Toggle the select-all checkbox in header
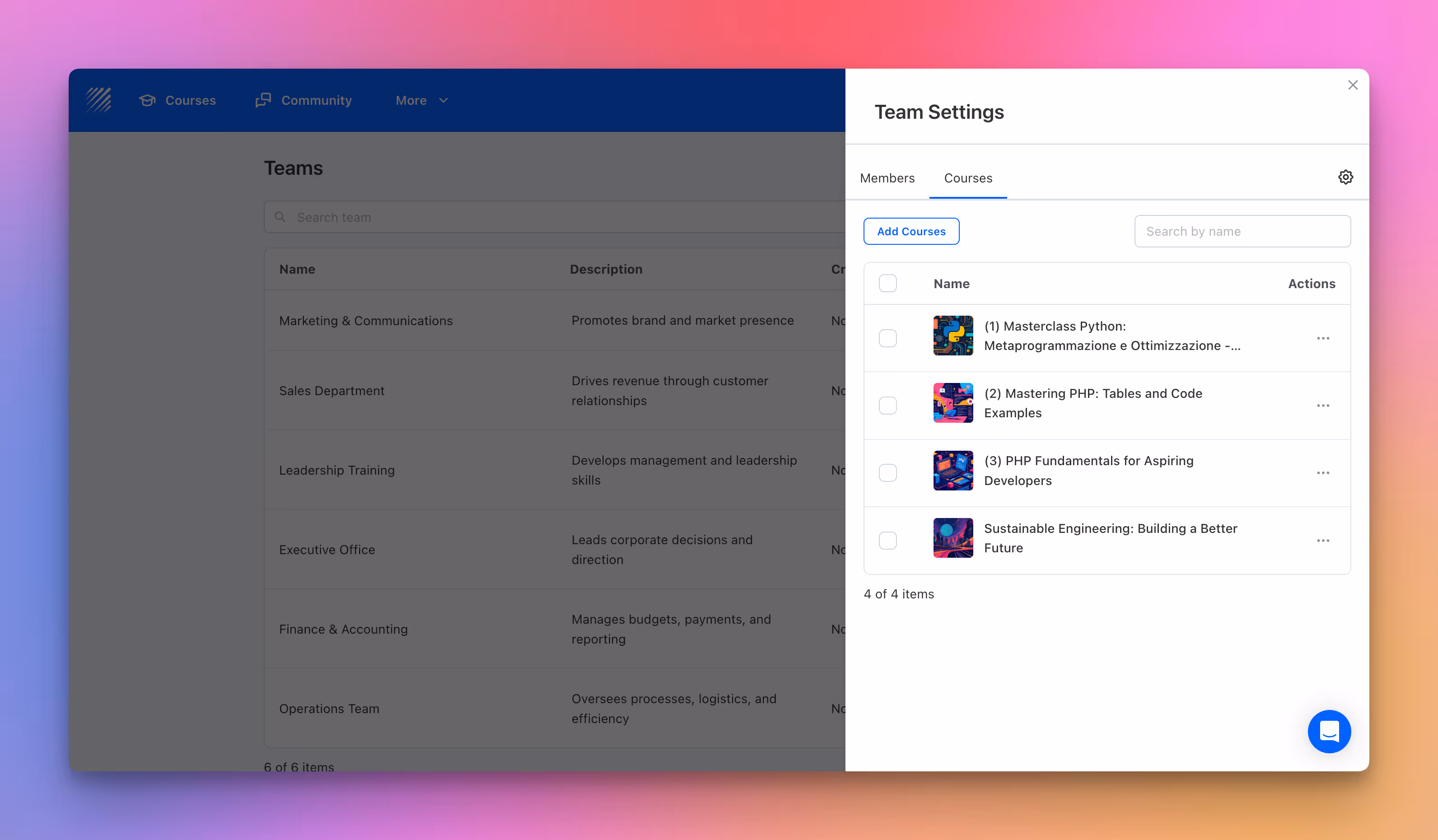Screen dimensions: 1438x840 [887, 284]
